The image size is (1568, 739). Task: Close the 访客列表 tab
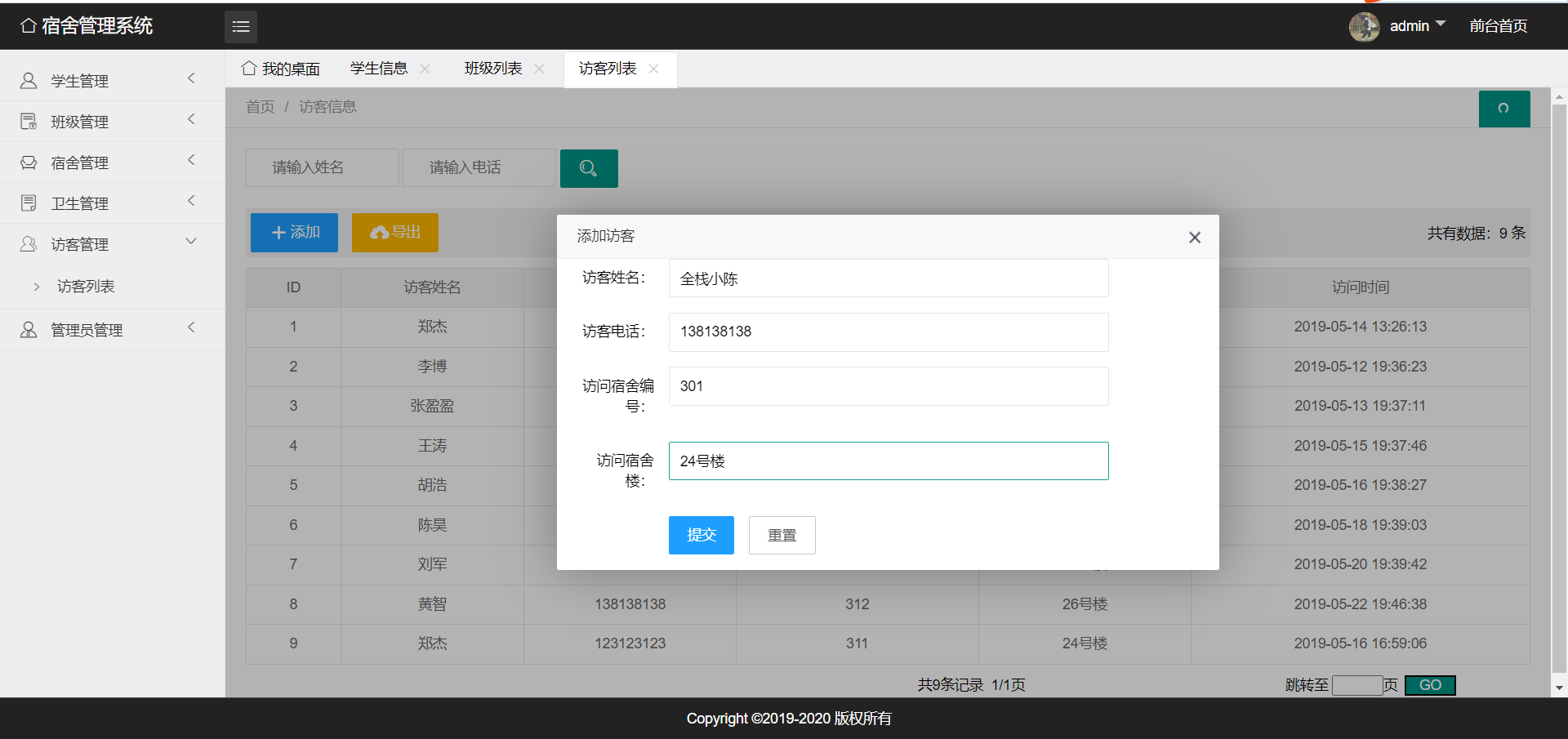(x=653, y=69)
